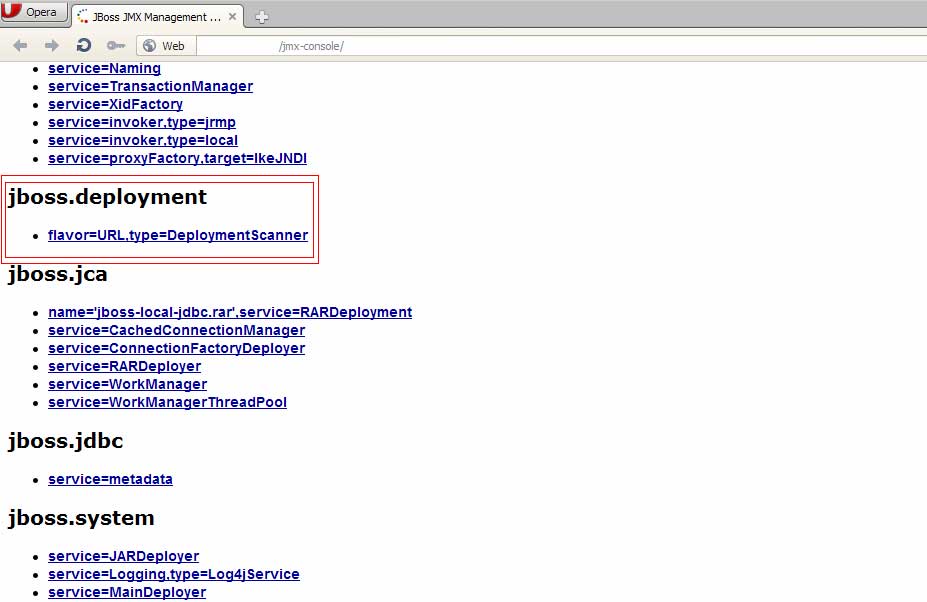Click the Web globe badge in address bar

click(165, 46)
